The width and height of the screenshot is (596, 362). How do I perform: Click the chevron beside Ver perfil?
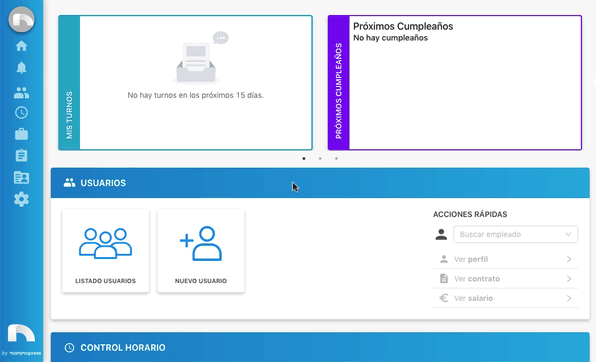(x=569, y=259)
